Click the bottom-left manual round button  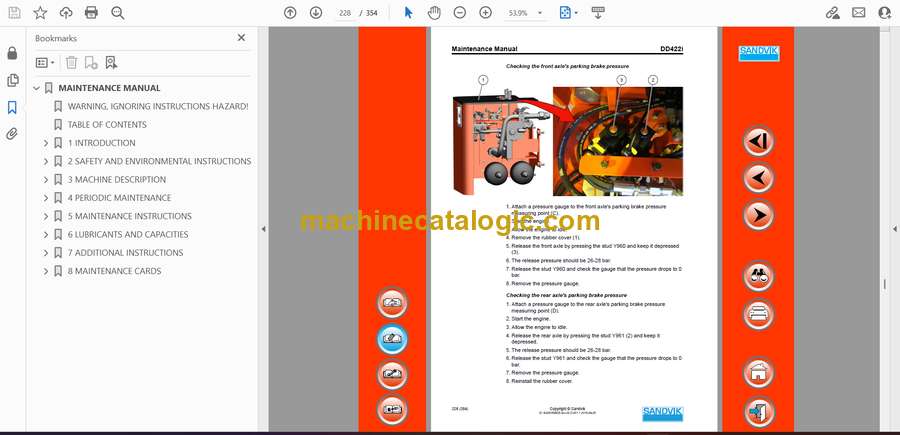point(393,410)
